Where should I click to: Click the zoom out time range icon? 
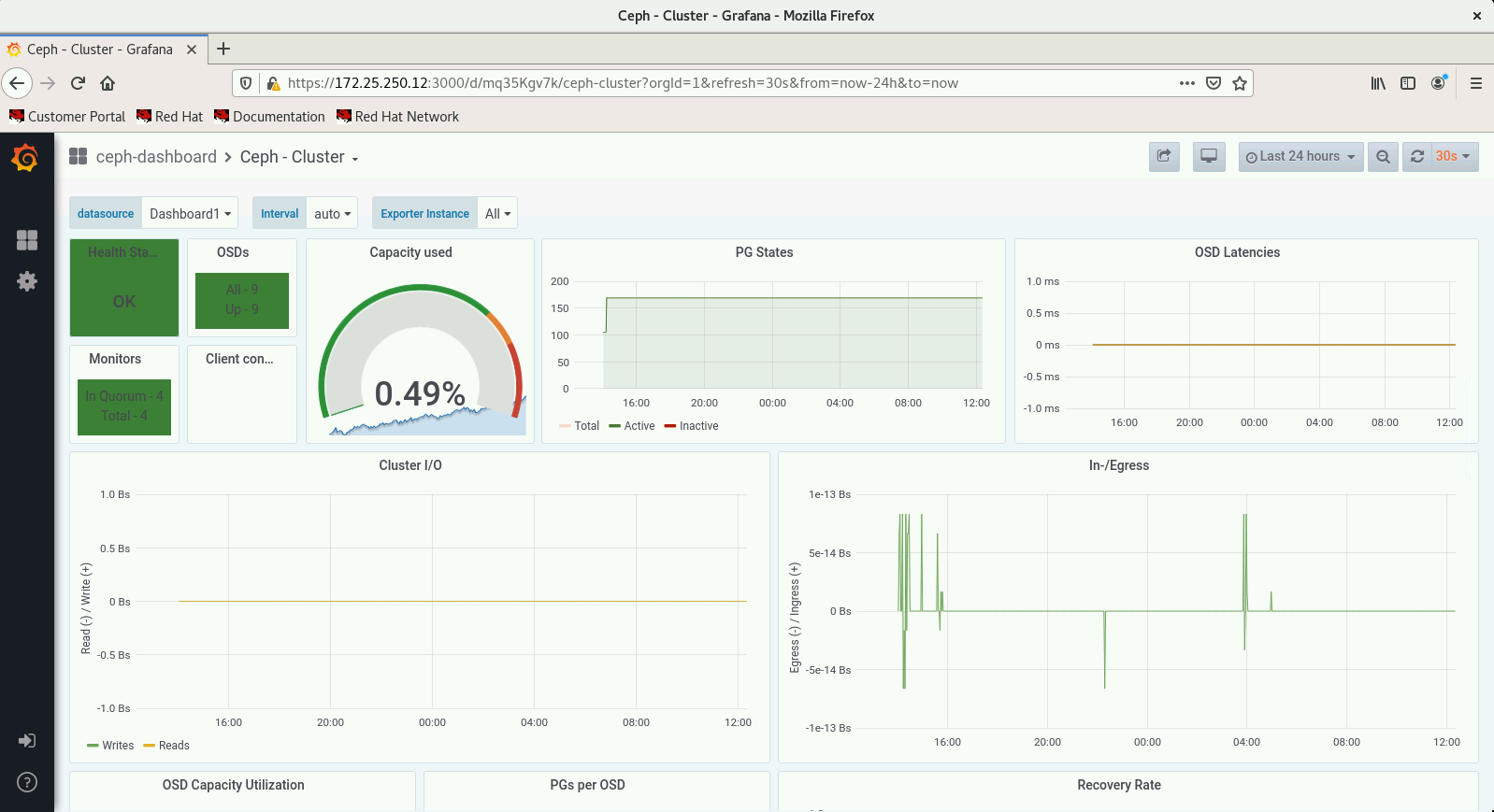tap(1383, 157)
